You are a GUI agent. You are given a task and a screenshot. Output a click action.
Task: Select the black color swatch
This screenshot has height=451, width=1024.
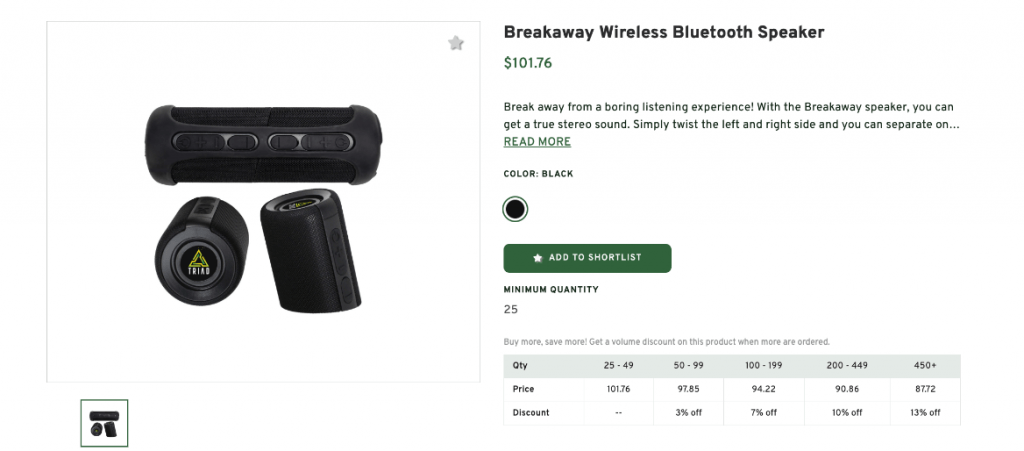coord(515,209)
